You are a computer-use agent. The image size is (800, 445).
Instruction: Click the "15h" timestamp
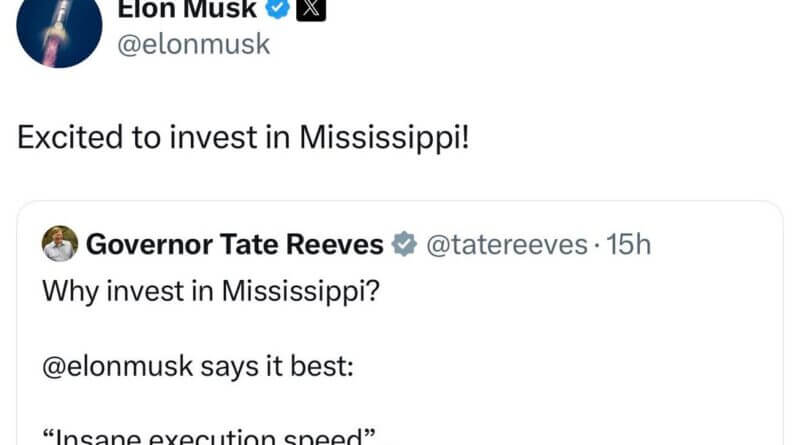[628, 244]
